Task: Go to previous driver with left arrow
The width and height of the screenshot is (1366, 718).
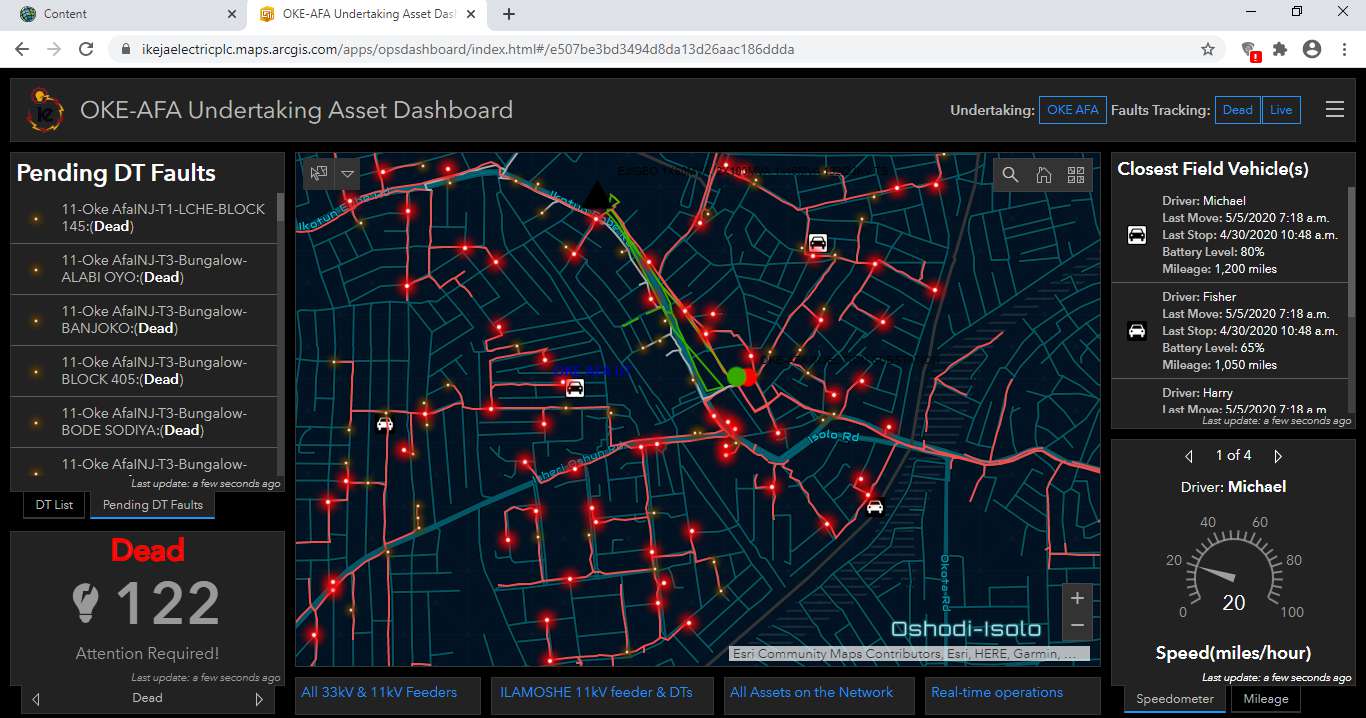Action: click(x=1188, y=455)
